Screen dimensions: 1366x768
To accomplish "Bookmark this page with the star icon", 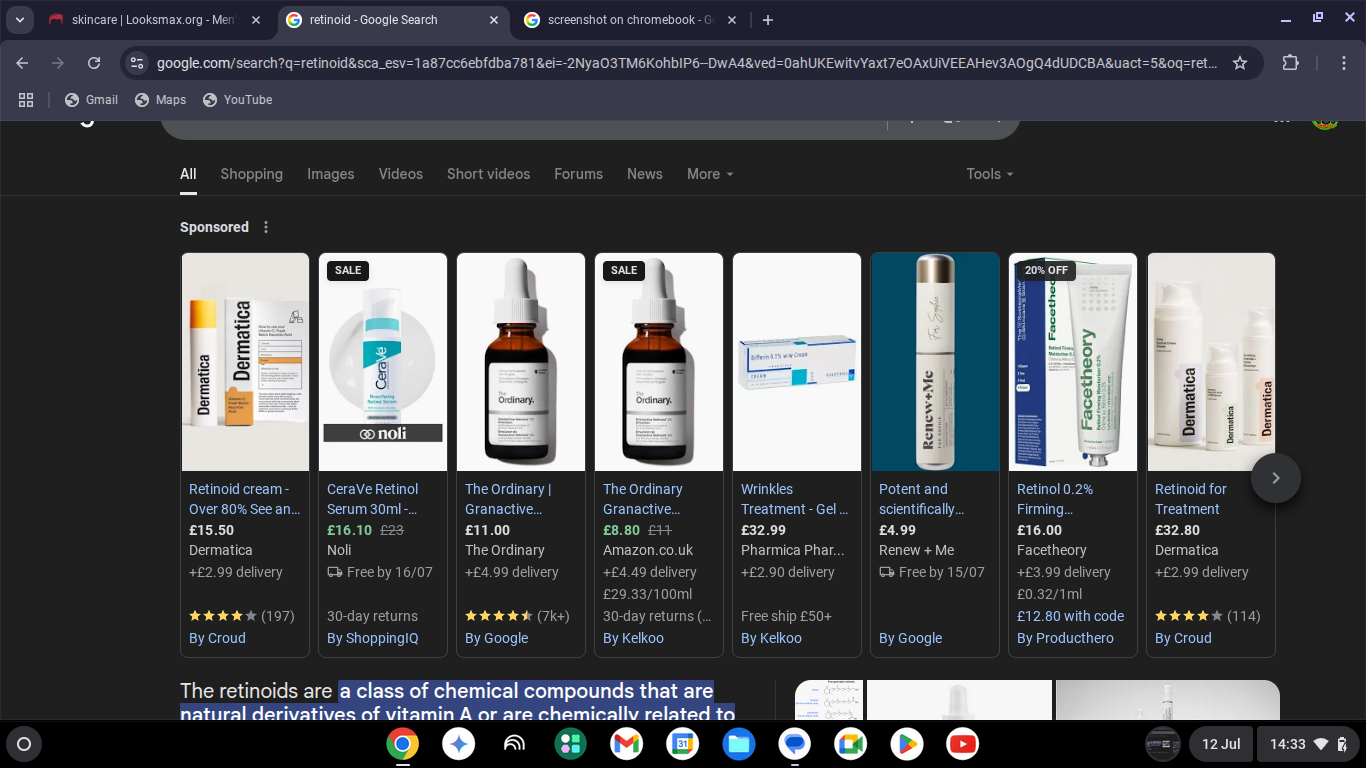I will click(x=1240, y=63).
